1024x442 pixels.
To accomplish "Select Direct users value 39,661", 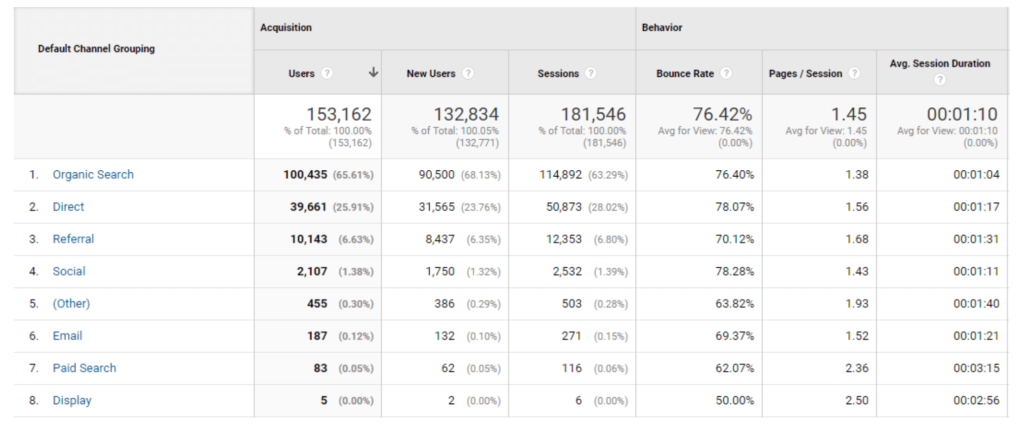I will click(309, 207).
